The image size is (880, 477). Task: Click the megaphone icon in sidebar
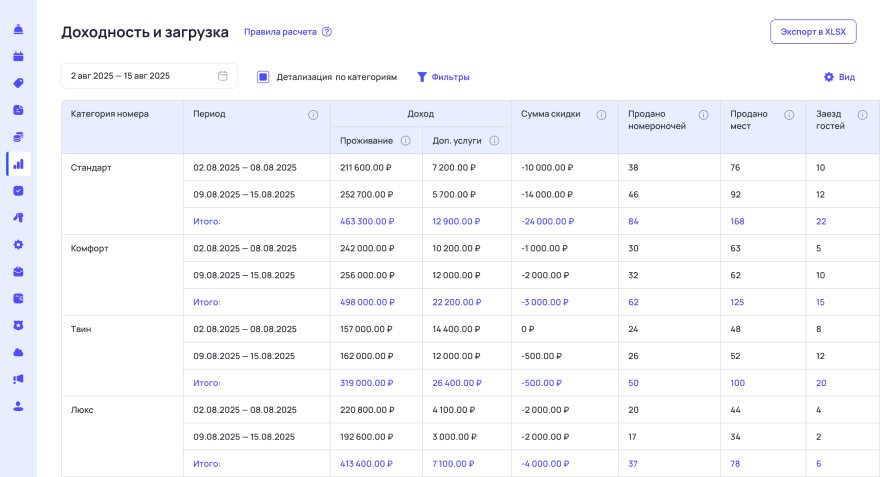click(x=18, y=379)
